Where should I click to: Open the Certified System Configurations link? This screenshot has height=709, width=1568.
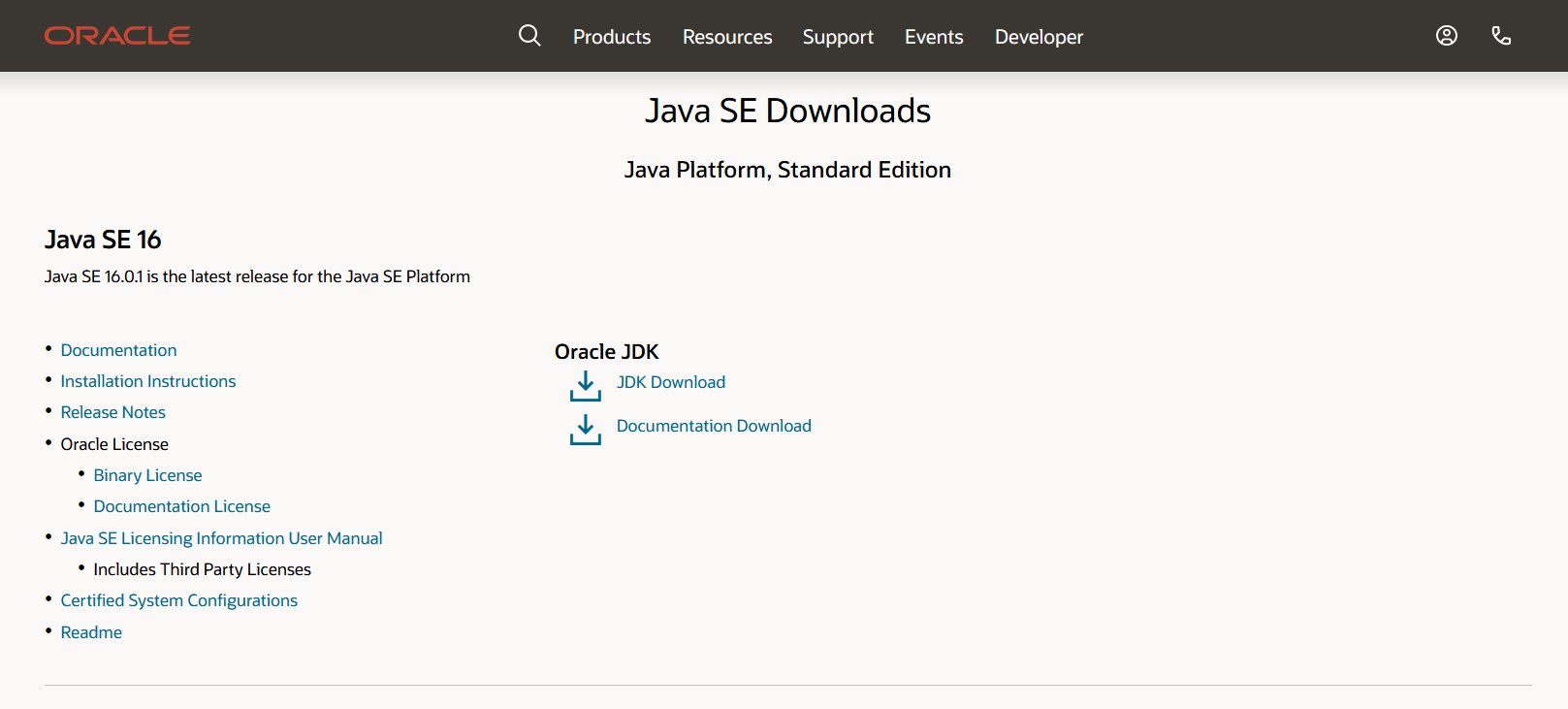[179, 600]
